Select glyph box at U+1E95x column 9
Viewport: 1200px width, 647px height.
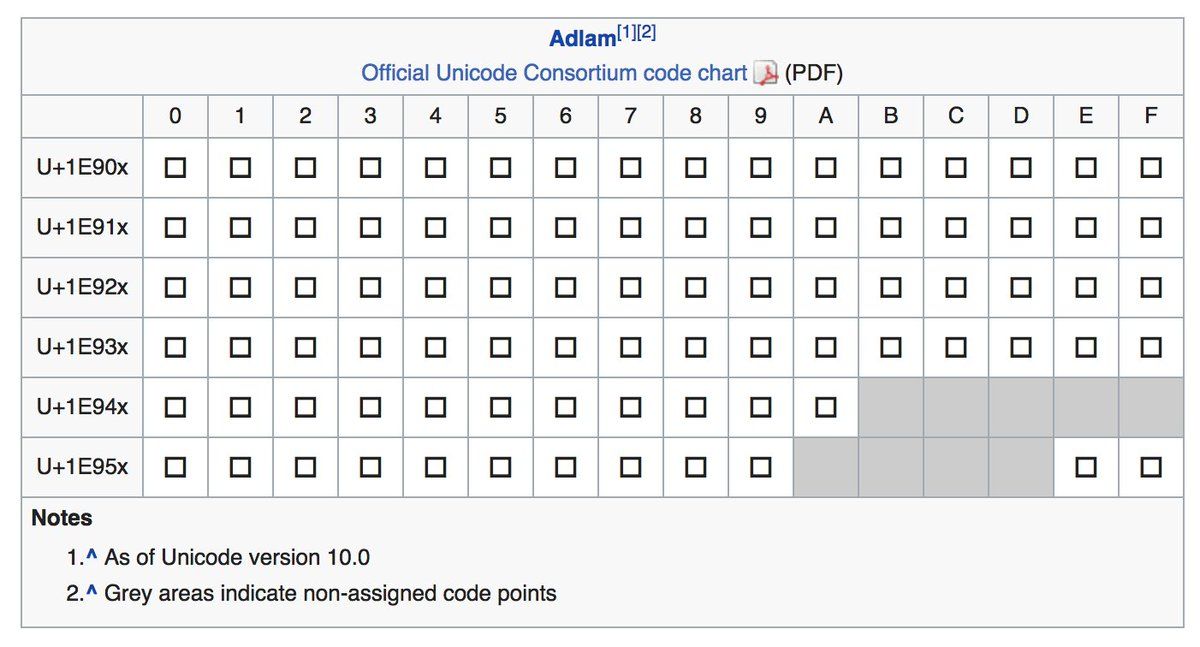click(x=760, y=467)
